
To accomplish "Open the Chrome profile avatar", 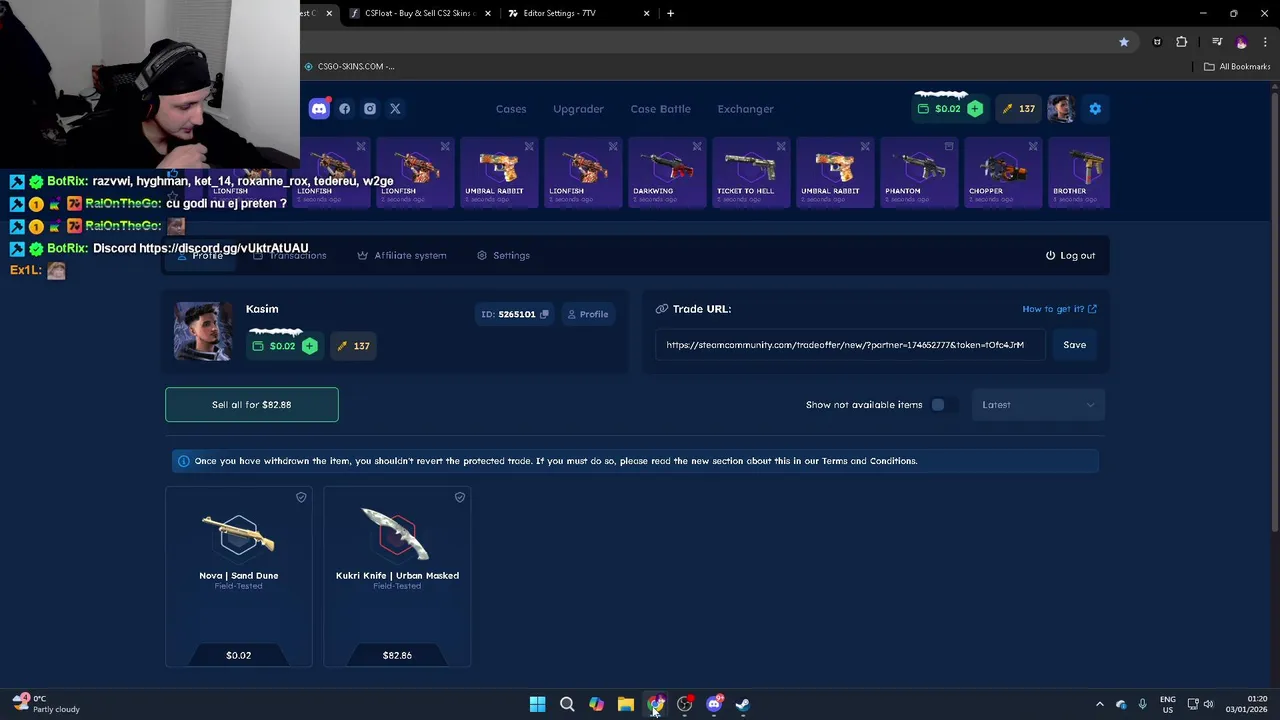I will point(1241,42).
